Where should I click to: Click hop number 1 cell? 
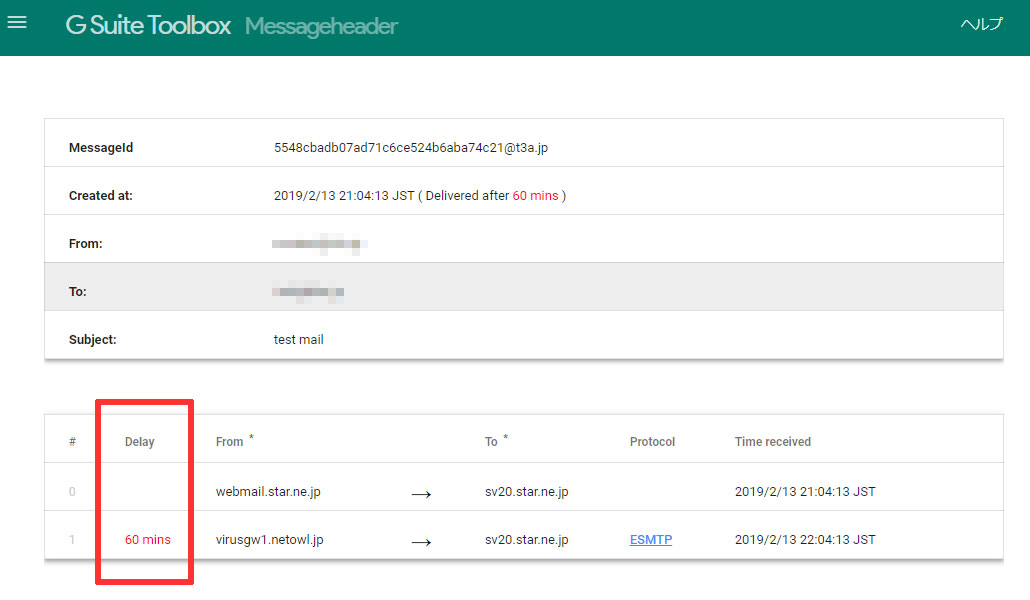coord(72,540)
